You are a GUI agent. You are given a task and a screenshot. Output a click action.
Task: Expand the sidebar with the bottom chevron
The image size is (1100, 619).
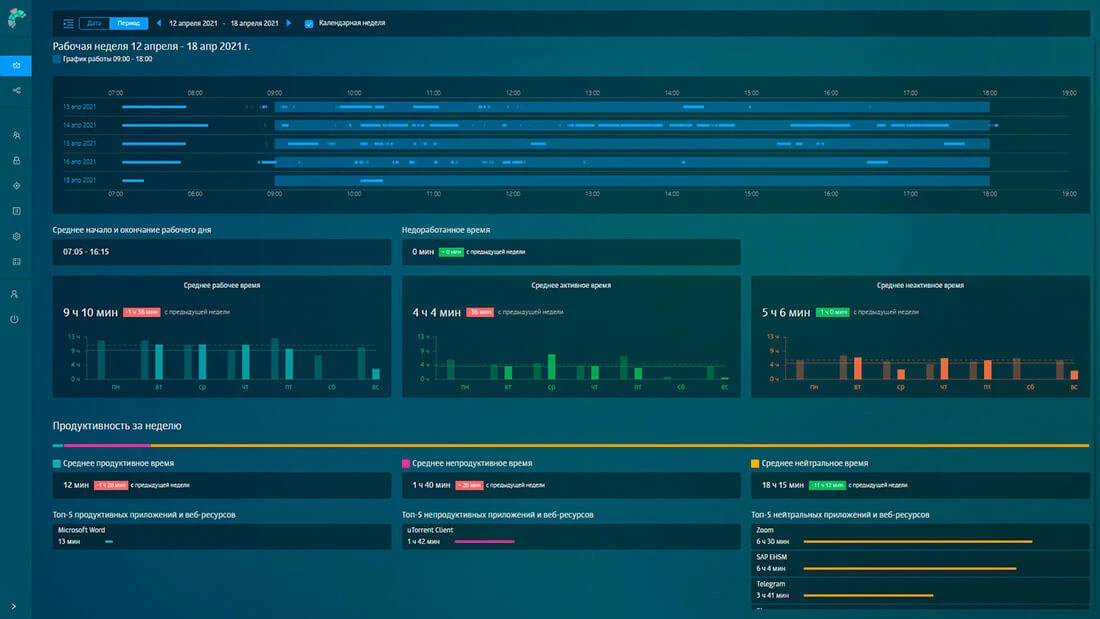pyautogui.click(x=14, y=606)
